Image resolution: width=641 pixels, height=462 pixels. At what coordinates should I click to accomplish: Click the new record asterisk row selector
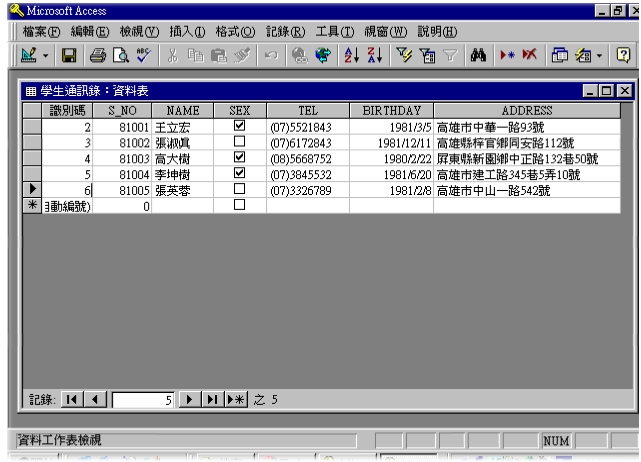tap(32, 206)
